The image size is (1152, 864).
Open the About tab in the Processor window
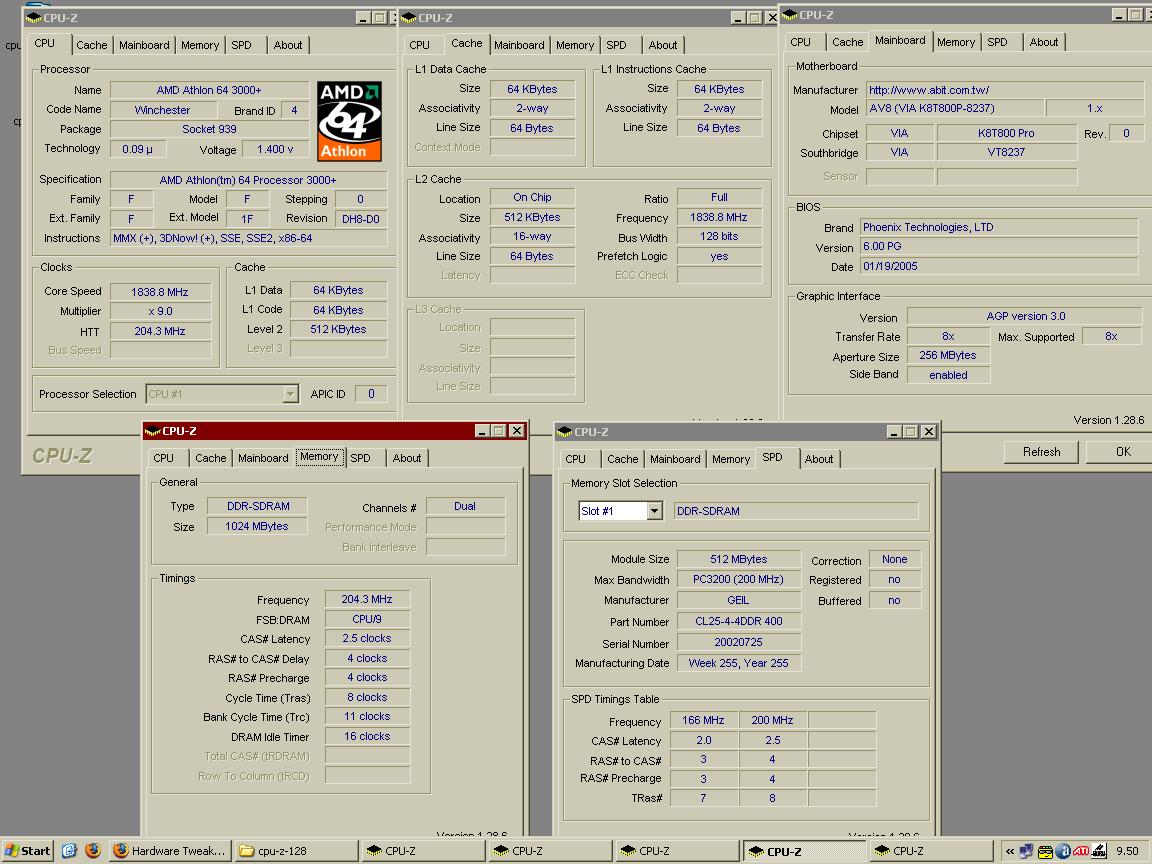(x=288, y=45)
